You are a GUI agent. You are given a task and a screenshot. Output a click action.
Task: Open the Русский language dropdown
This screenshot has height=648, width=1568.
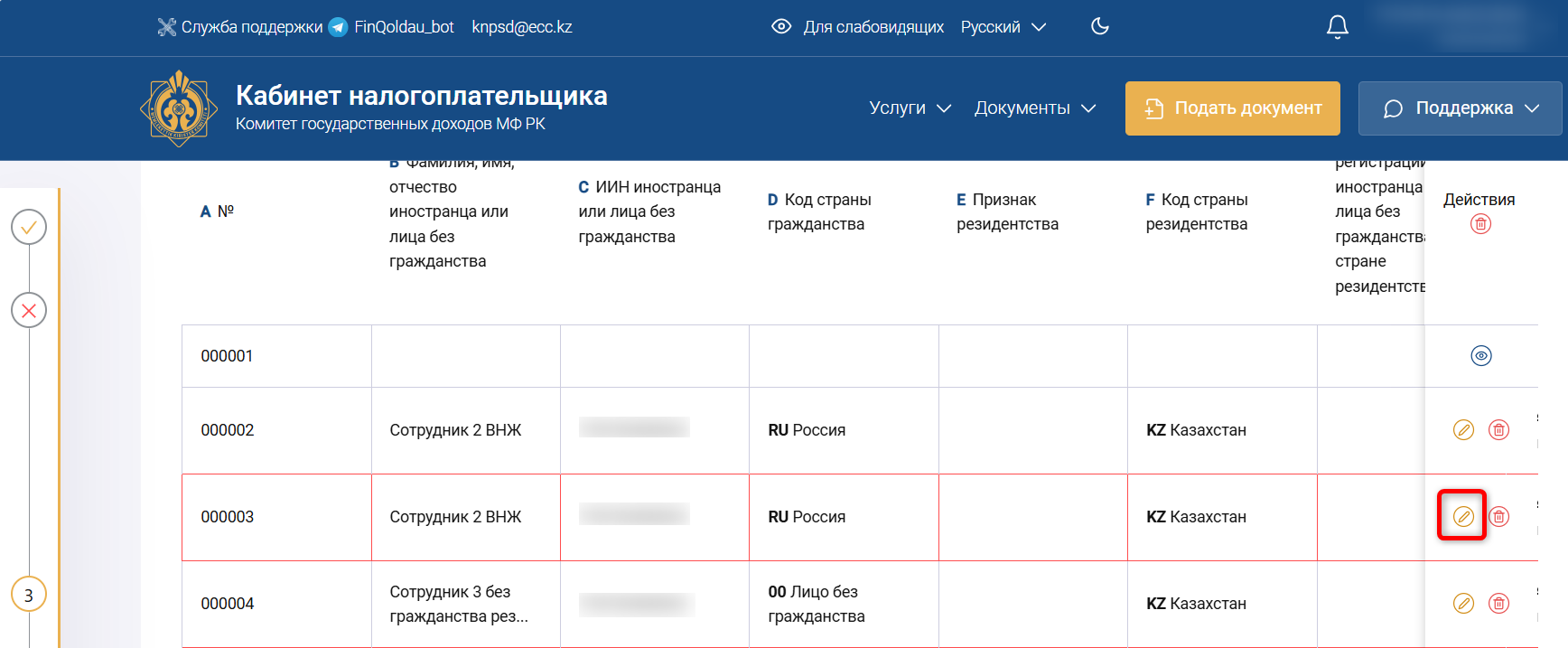coord(1003,27)
